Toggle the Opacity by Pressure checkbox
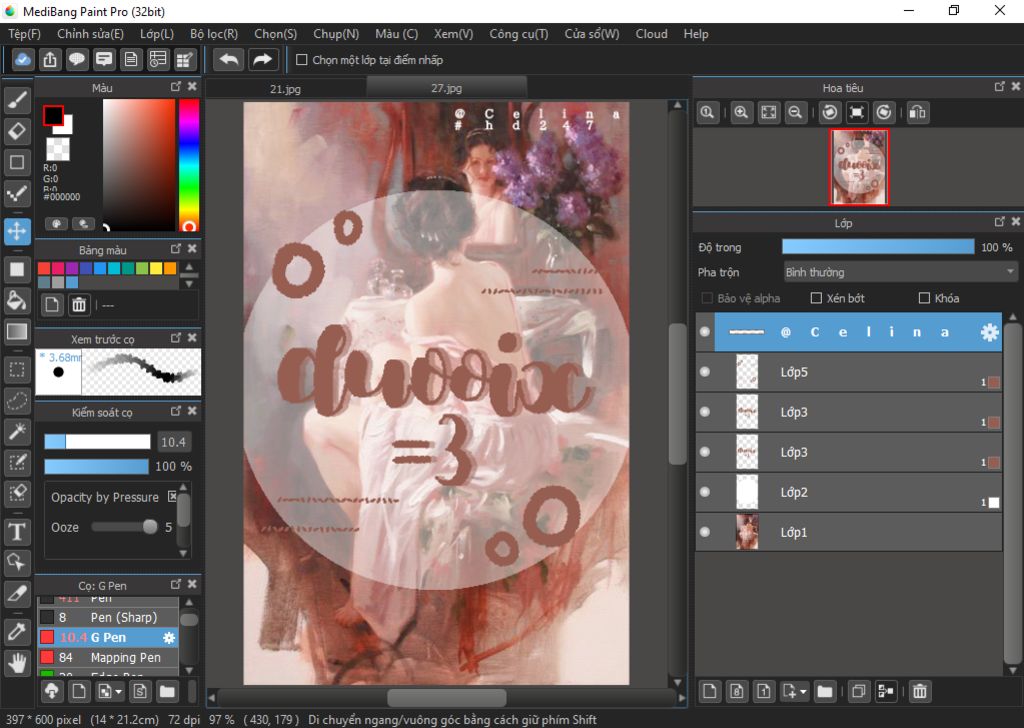The image size is (1024, 728). click(172, 497)
